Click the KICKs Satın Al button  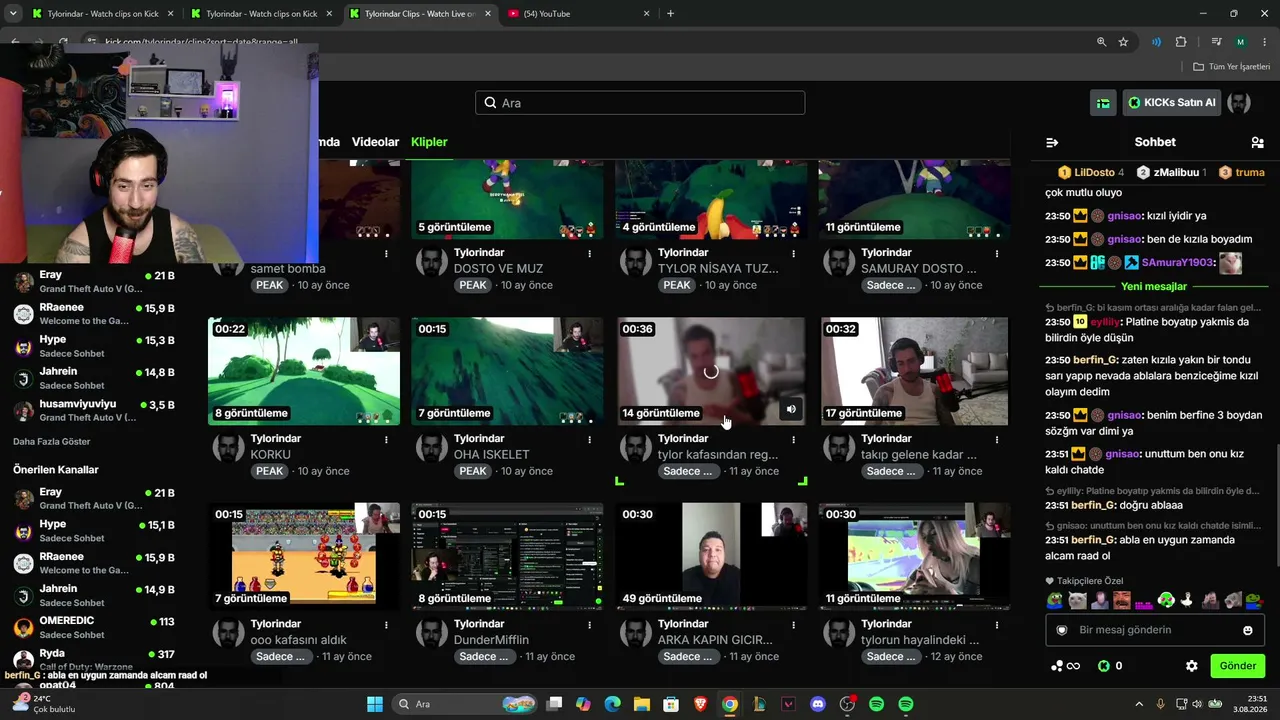tap(1171, 103)
